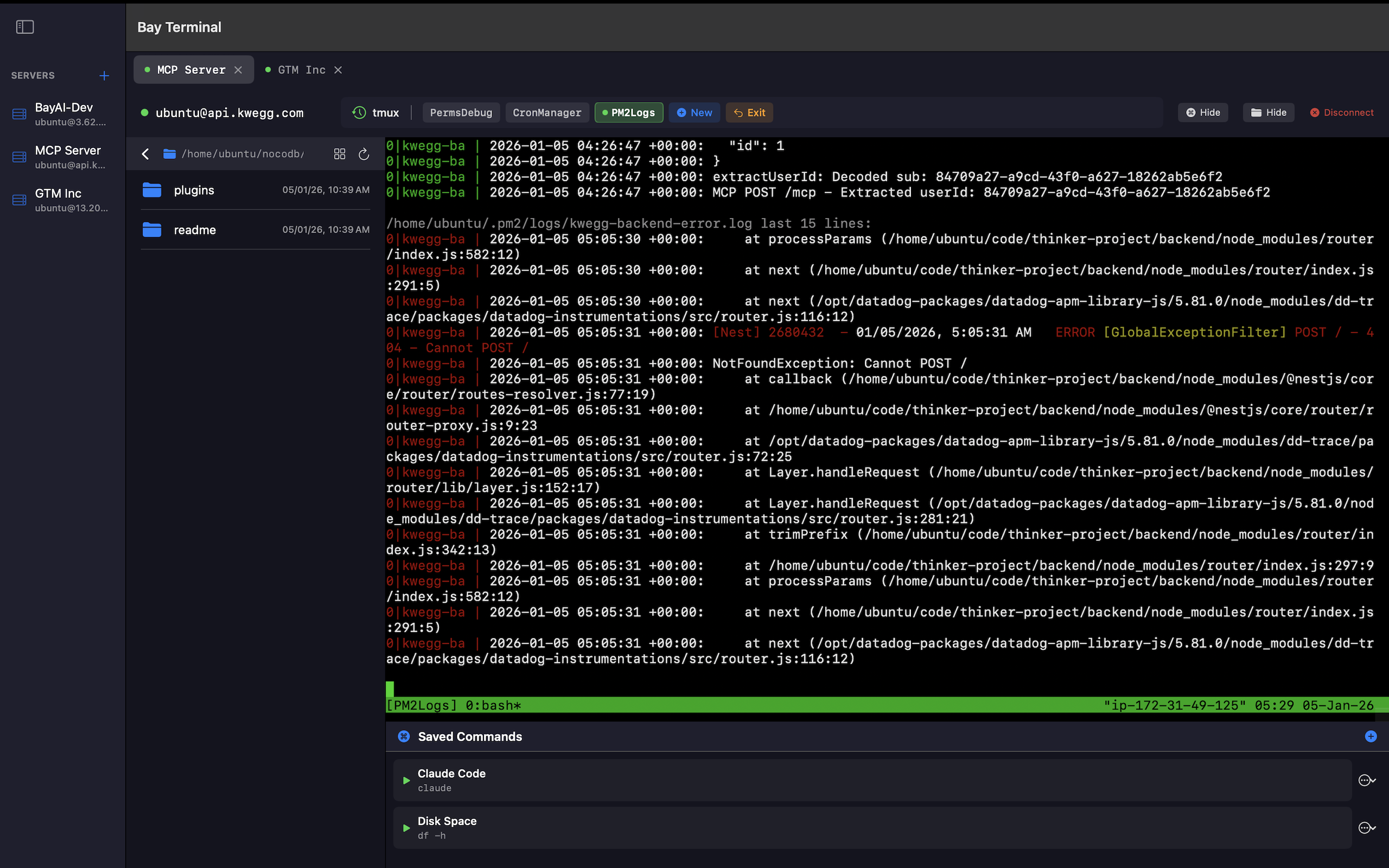Open the plugins folder
This screenshot has height=868, width=1389.
(x=193, y=190)
